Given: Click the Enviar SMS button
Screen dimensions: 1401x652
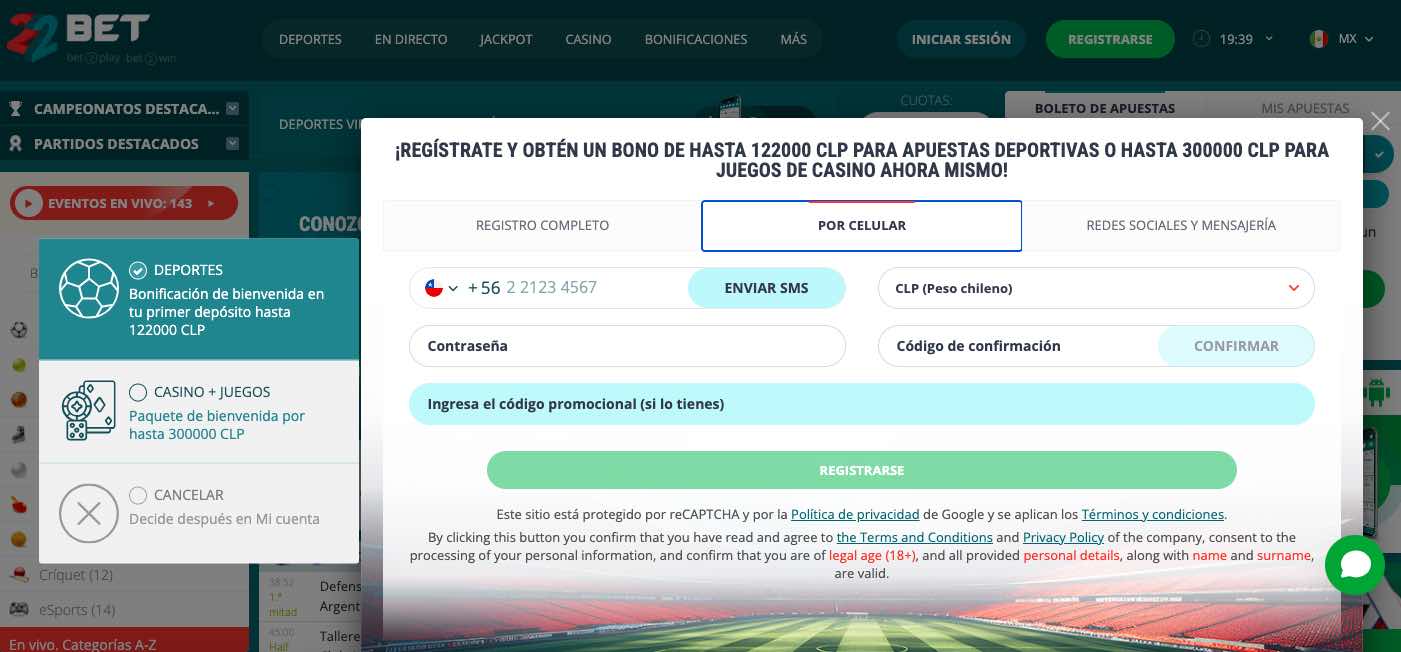Looking at the screenshot, I should pyautogui.click(x=766, y=288).
